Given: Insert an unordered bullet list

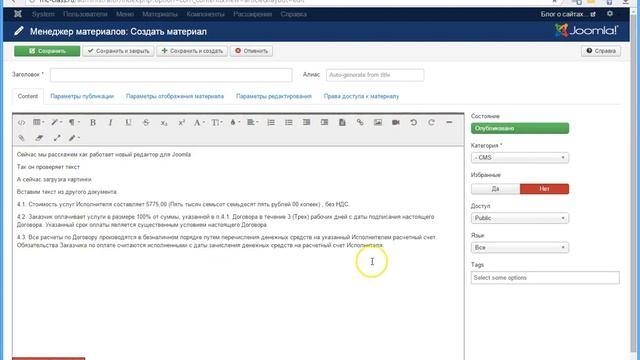Looking at the screenshot, I should click(x=289, y=122).
